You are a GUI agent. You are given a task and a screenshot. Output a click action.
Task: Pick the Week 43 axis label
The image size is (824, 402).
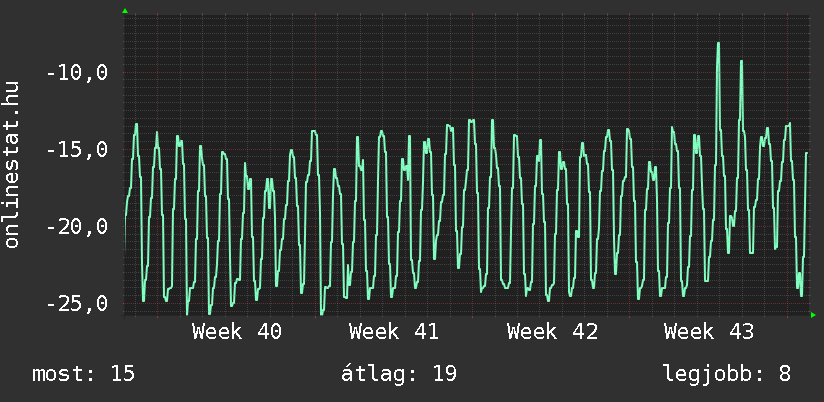coord(709,331)
